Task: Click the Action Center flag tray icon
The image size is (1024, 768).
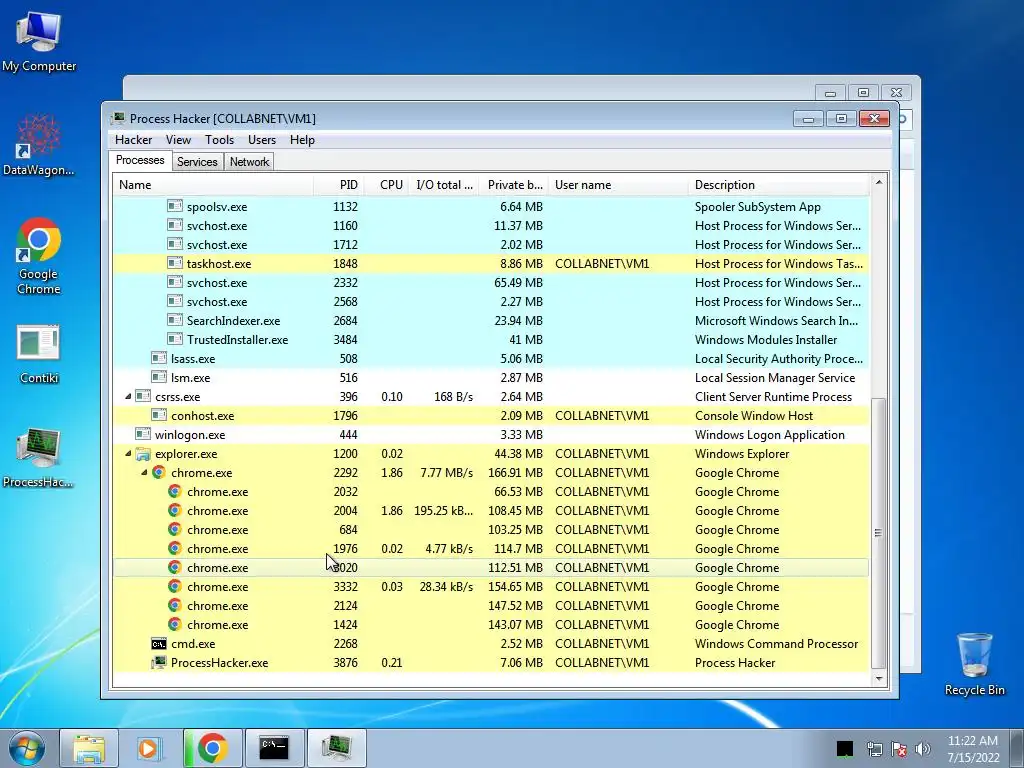Action: tap(899, 749)
